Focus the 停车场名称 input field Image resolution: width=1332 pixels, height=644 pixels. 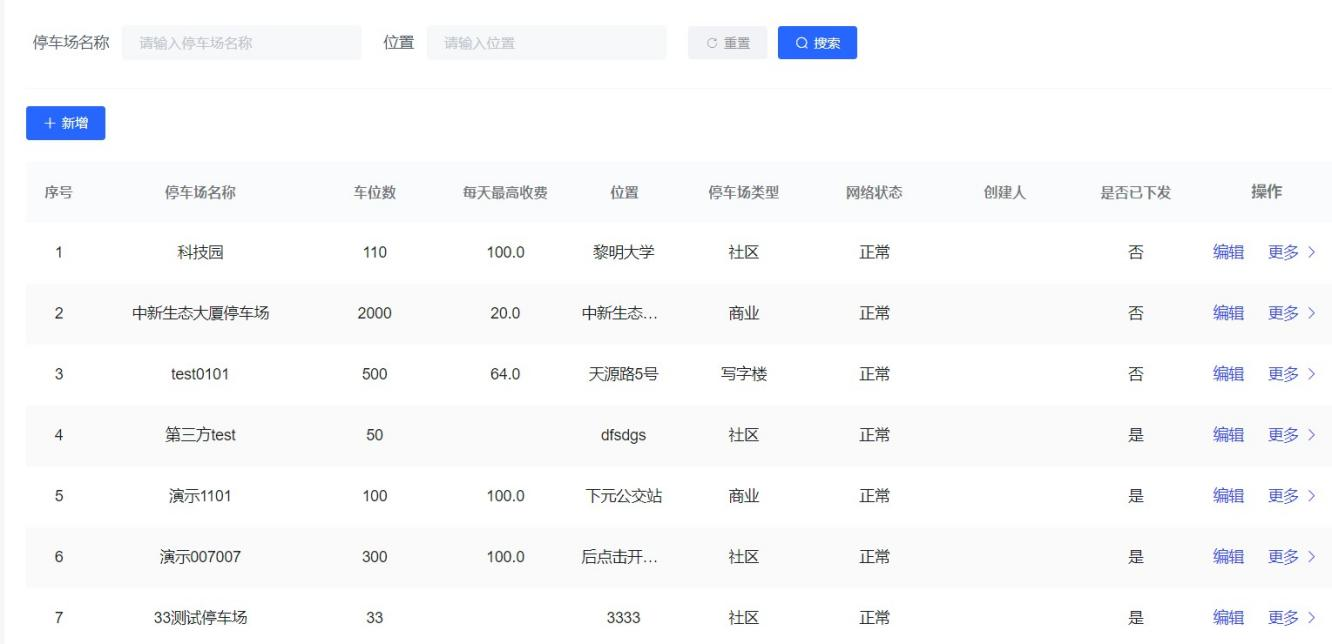(x=241, y=43)
